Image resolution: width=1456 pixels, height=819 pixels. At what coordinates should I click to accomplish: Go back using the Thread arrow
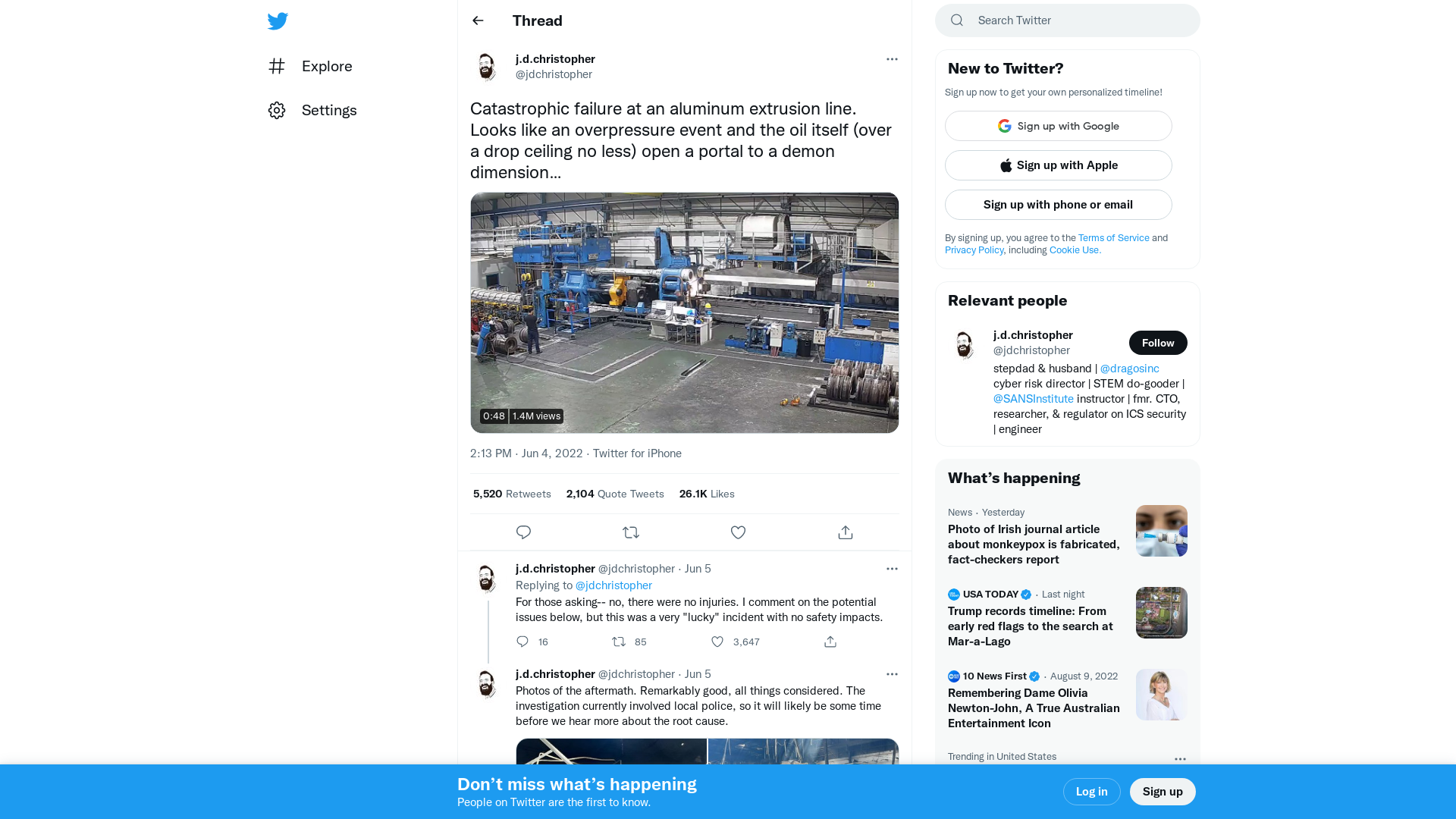[478, 20]
